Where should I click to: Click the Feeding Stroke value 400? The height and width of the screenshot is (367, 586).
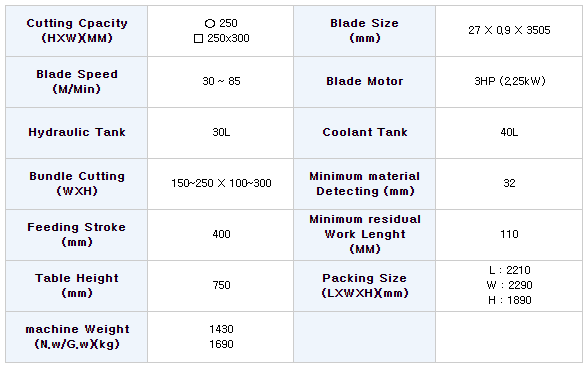click(x=221, y=234)
